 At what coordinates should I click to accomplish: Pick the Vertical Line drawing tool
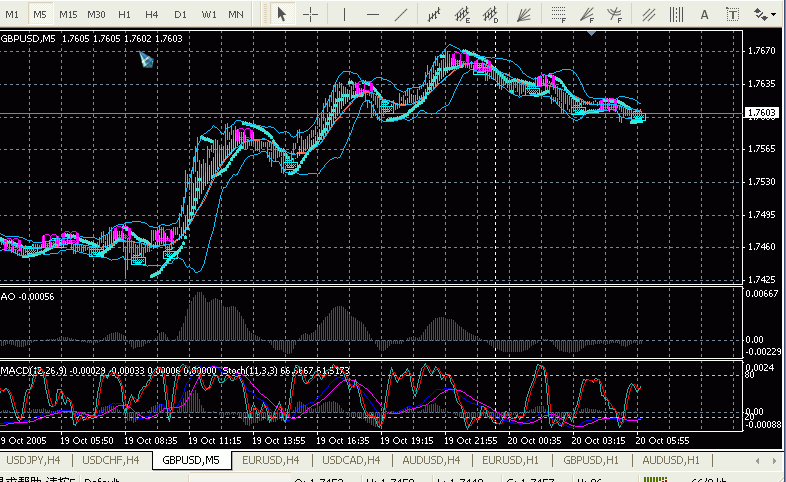(x=345, y=14)
